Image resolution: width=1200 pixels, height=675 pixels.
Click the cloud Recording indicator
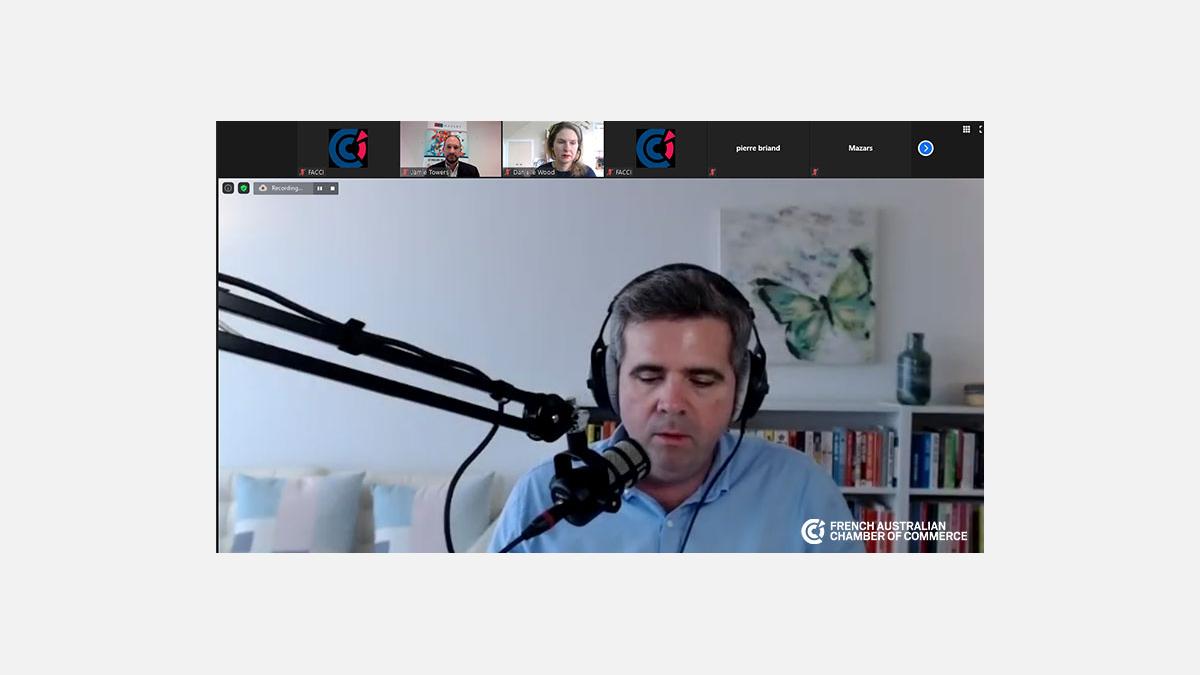tap(281, 188)
